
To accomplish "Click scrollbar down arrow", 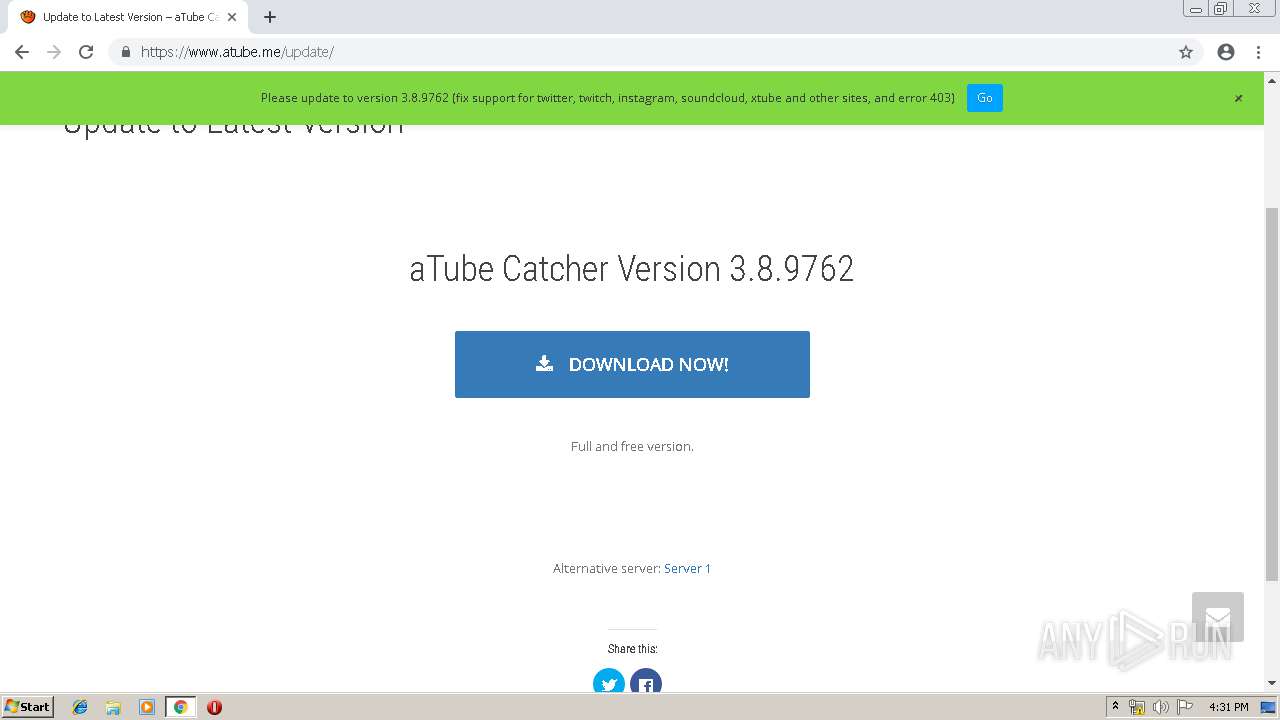I will tap(1272, 683).
